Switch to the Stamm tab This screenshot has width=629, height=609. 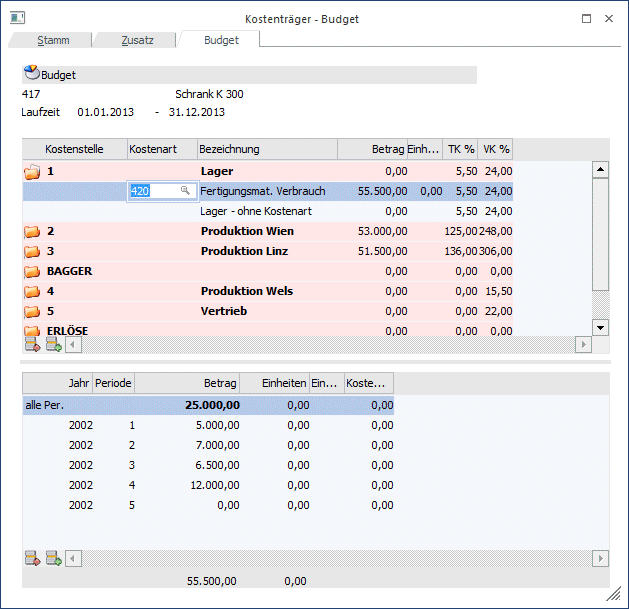[53, 40]
